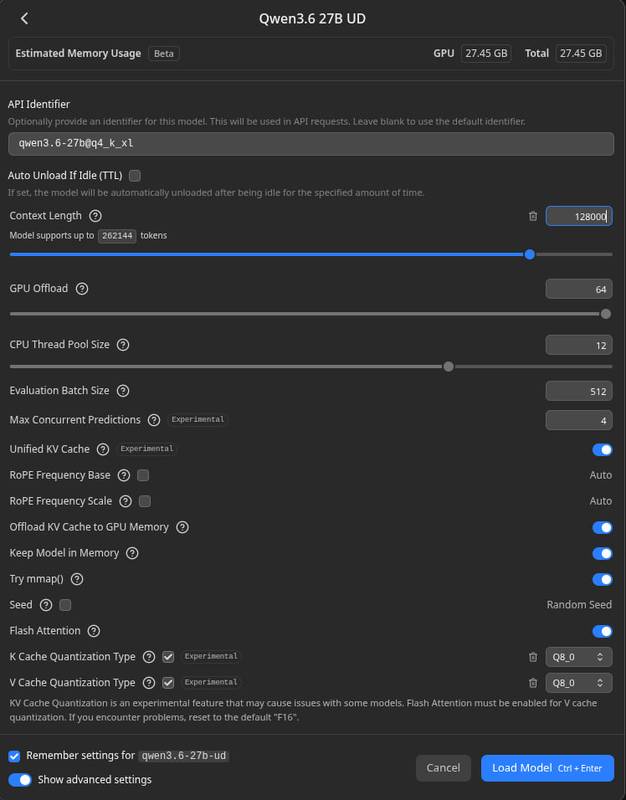
Task: Click the CPU Thread Pool Size help icon
Action: (x=123, y=345)
